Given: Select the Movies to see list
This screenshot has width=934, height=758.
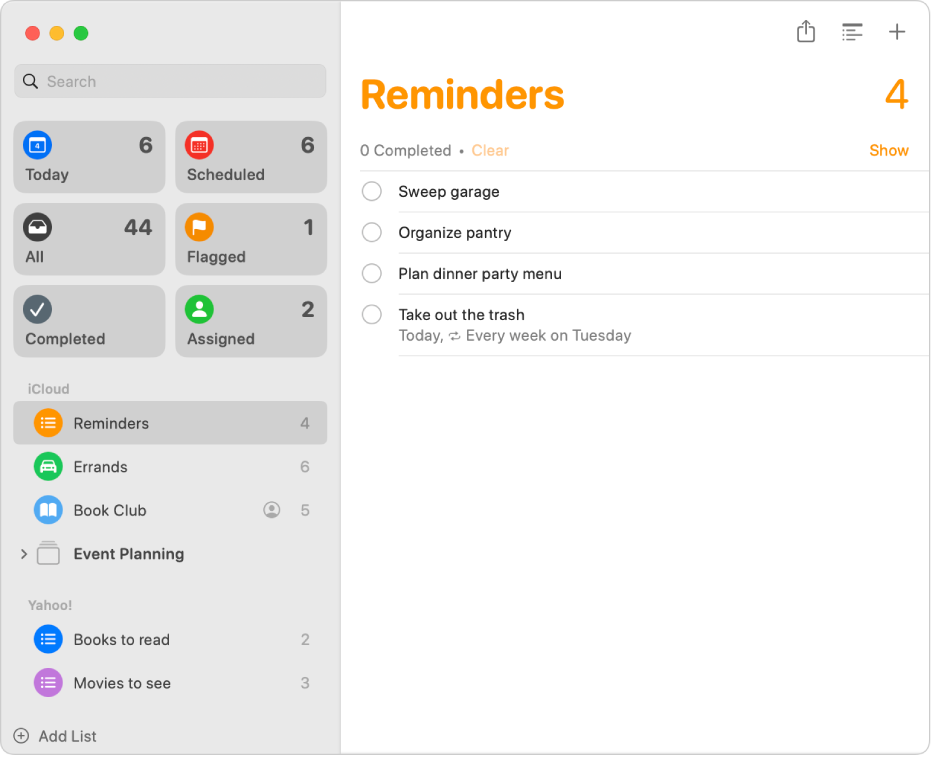Looking at the screenshot, I should tap(122, 684).
